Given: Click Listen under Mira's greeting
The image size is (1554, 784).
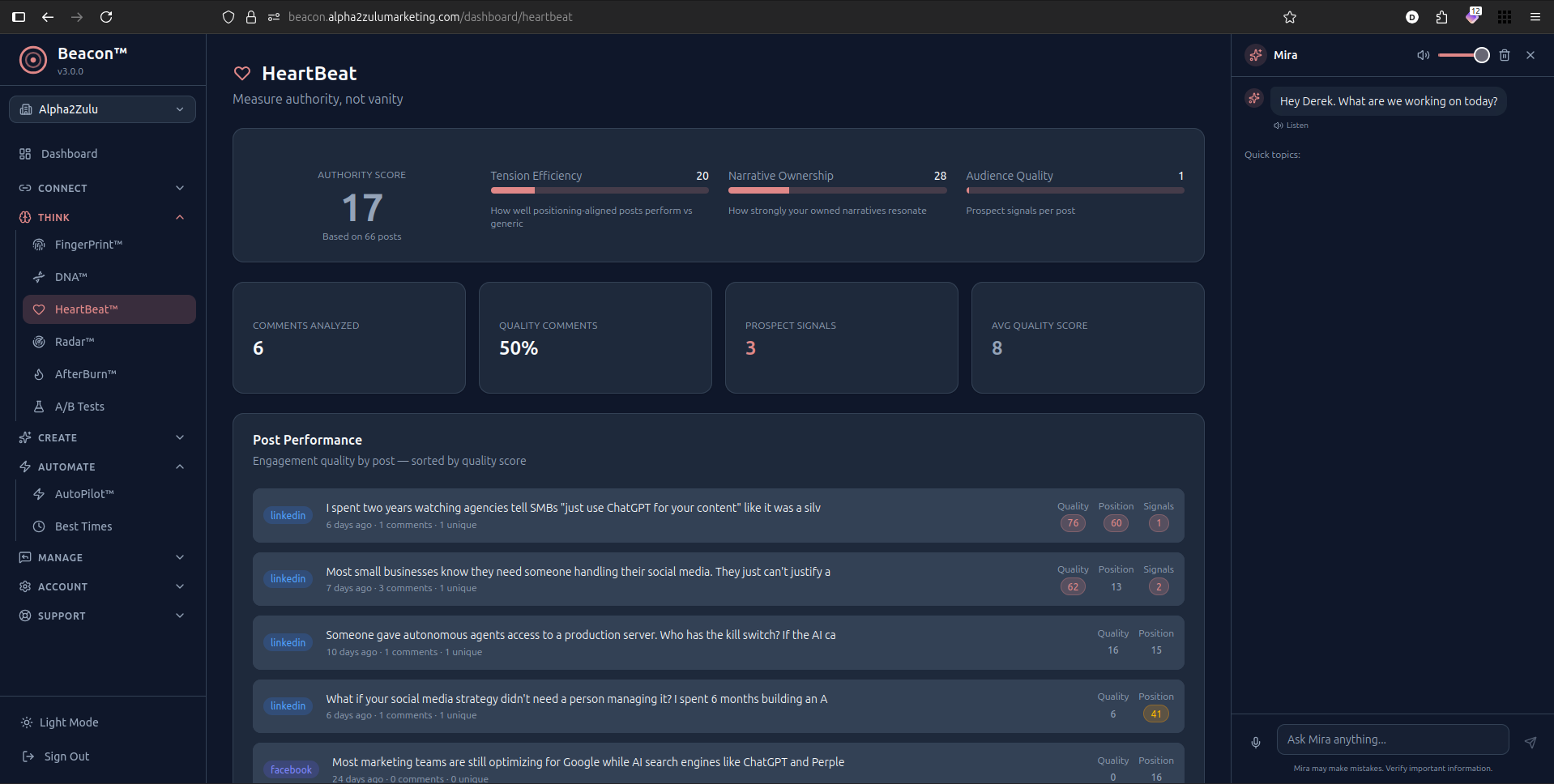Looking at the screenshot, I should 1291,126.
